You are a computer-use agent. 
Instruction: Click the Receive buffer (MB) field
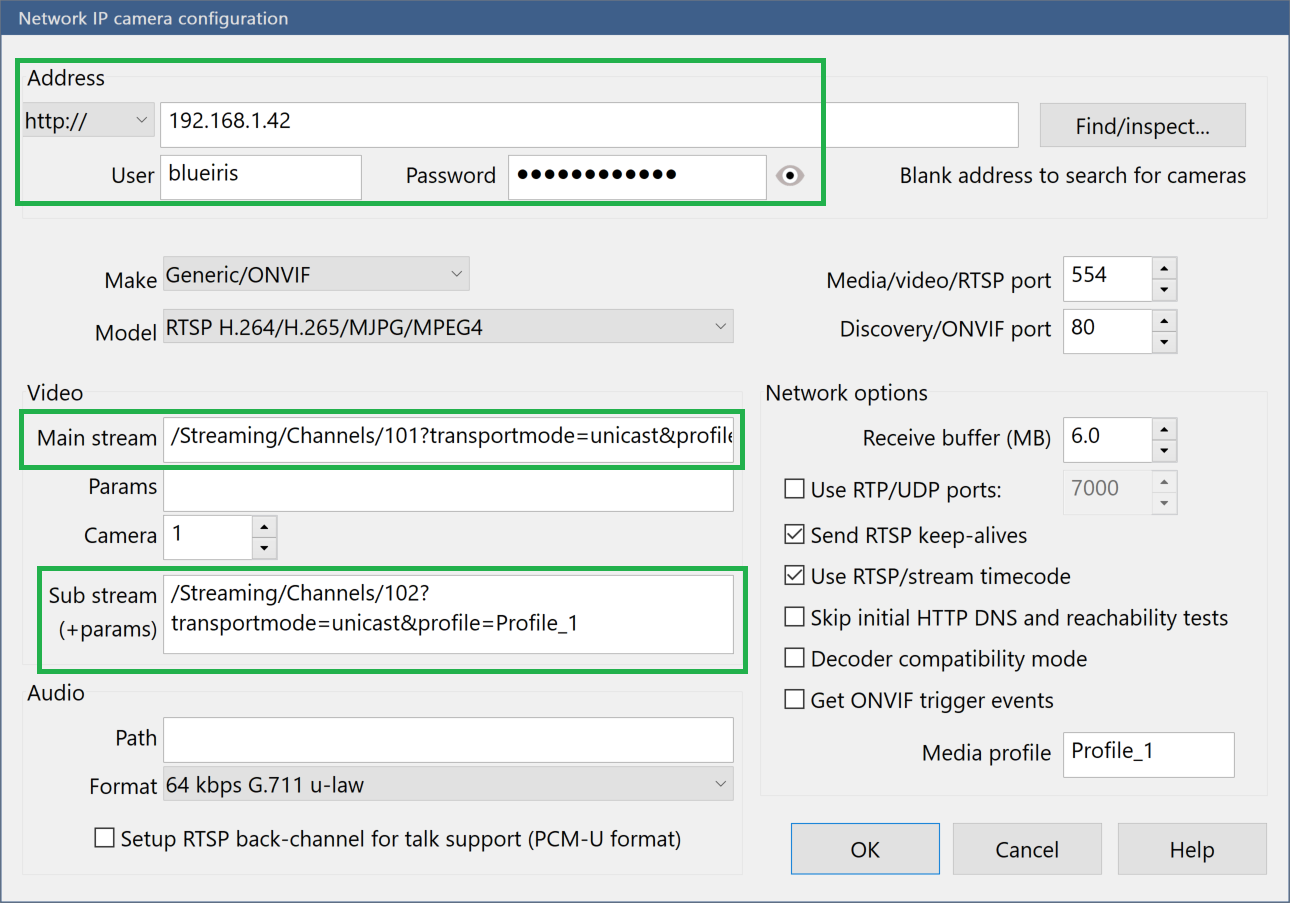[1108, 439]
